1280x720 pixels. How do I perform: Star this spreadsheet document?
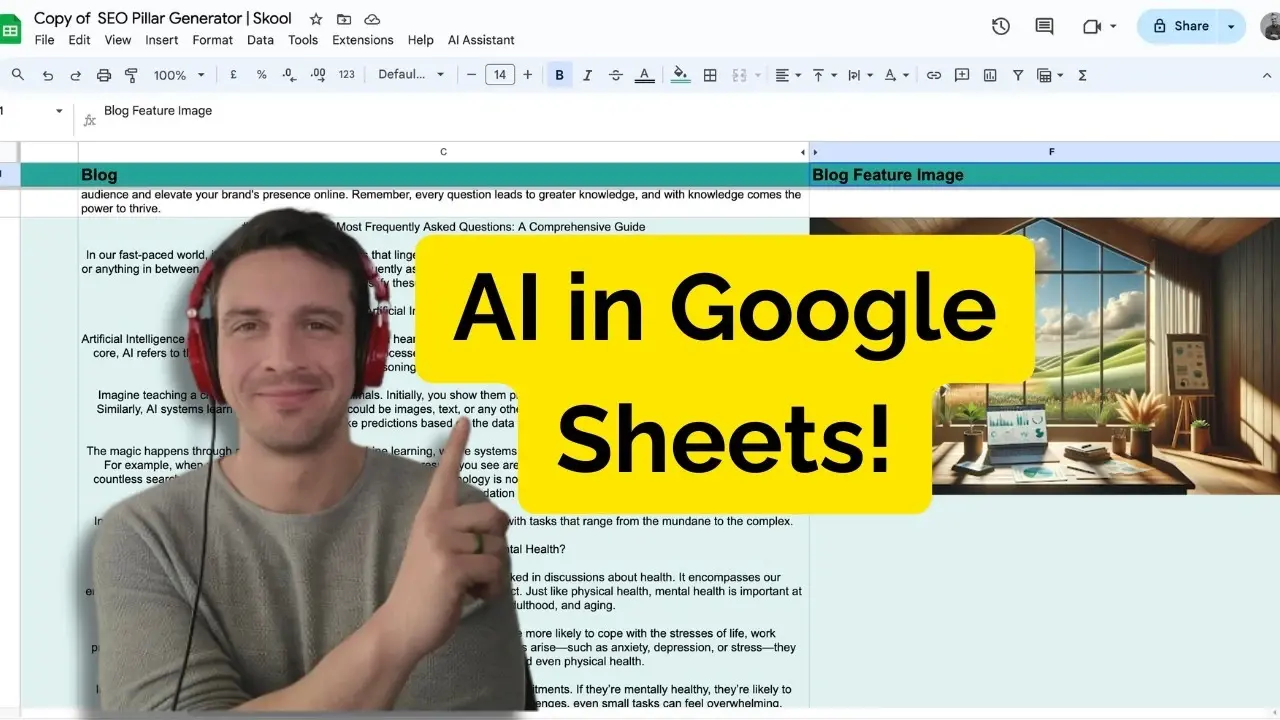tap(316, 19)
